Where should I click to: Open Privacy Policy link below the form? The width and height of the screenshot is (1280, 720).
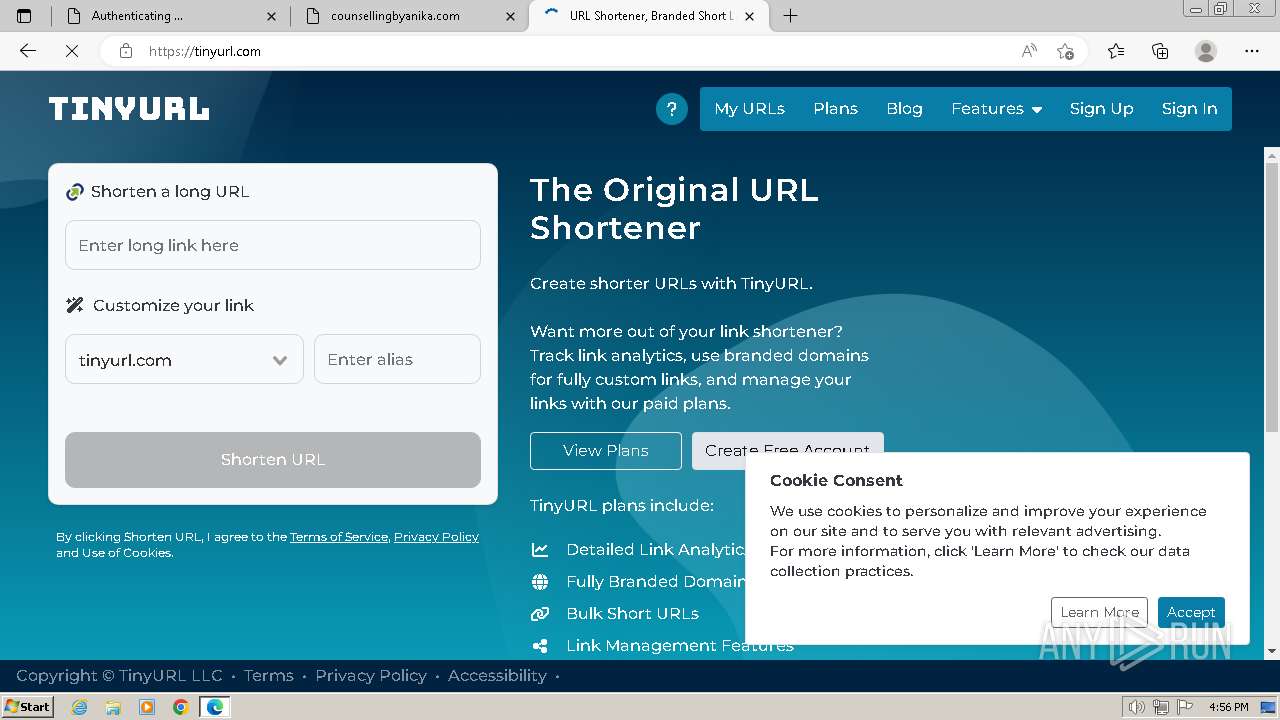[x=436, y=537]
